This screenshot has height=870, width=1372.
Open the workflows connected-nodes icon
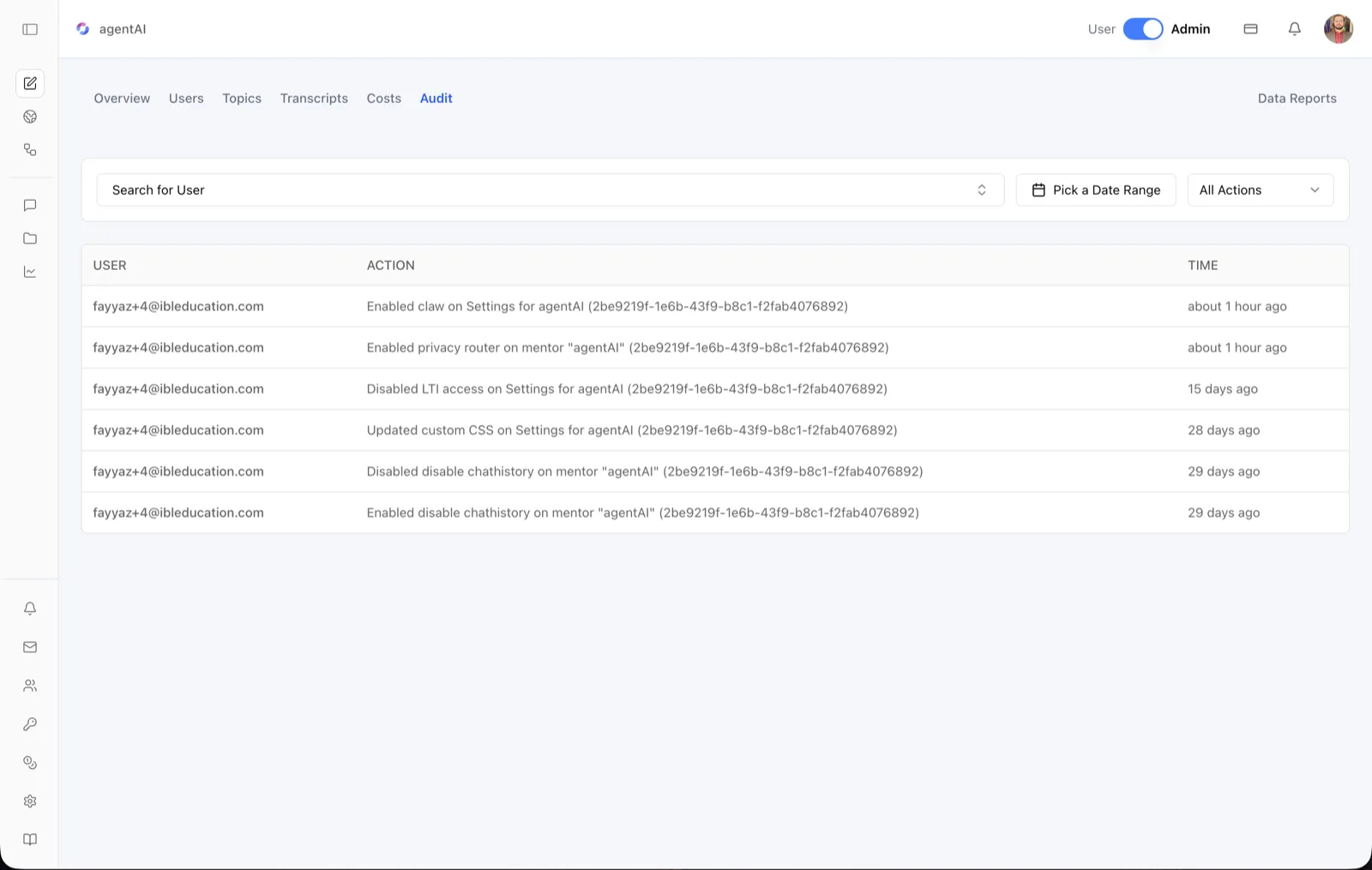point(30,150)
